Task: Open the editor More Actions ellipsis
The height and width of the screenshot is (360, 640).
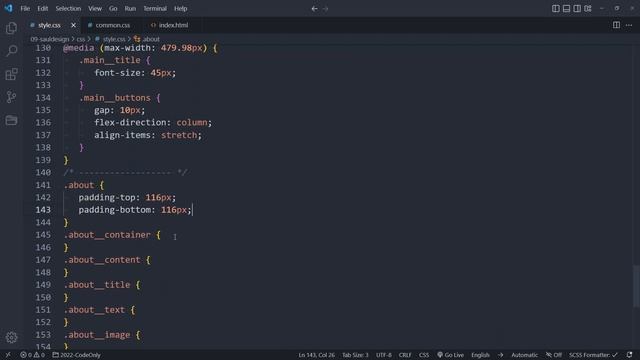Action: 629,25
